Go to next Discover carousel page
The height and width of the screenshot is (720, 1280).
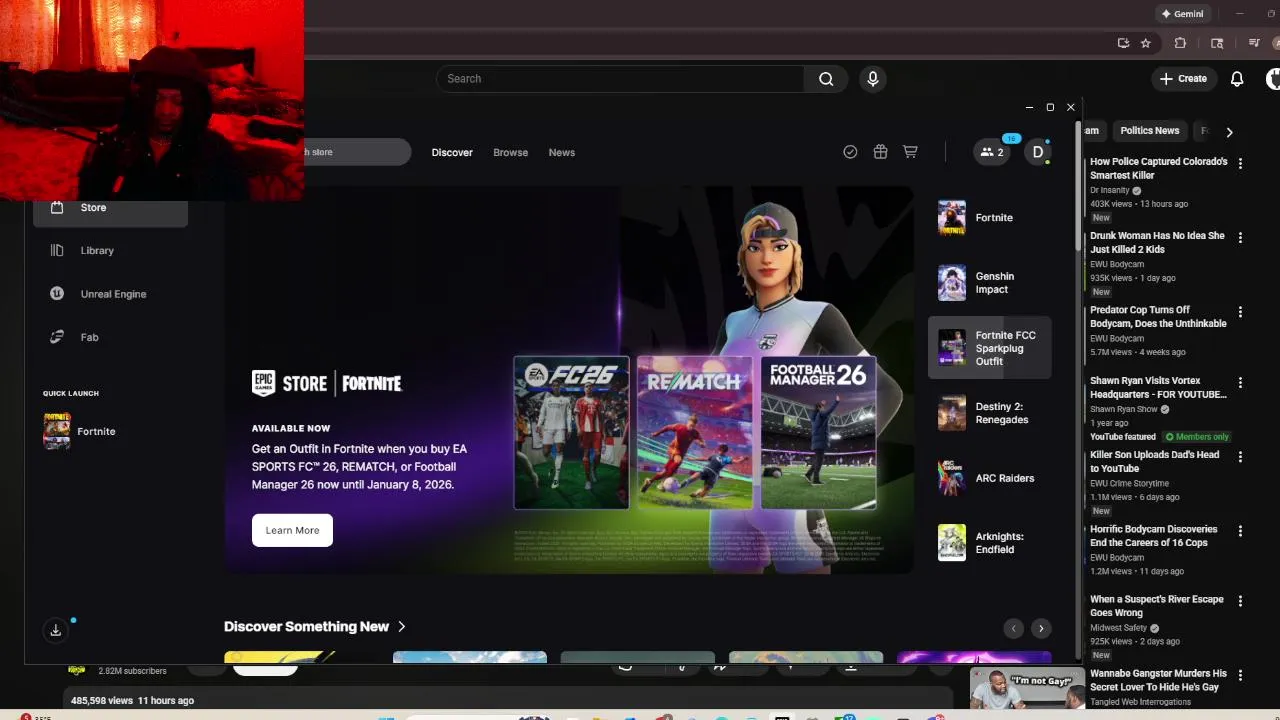pos(1041,628)
